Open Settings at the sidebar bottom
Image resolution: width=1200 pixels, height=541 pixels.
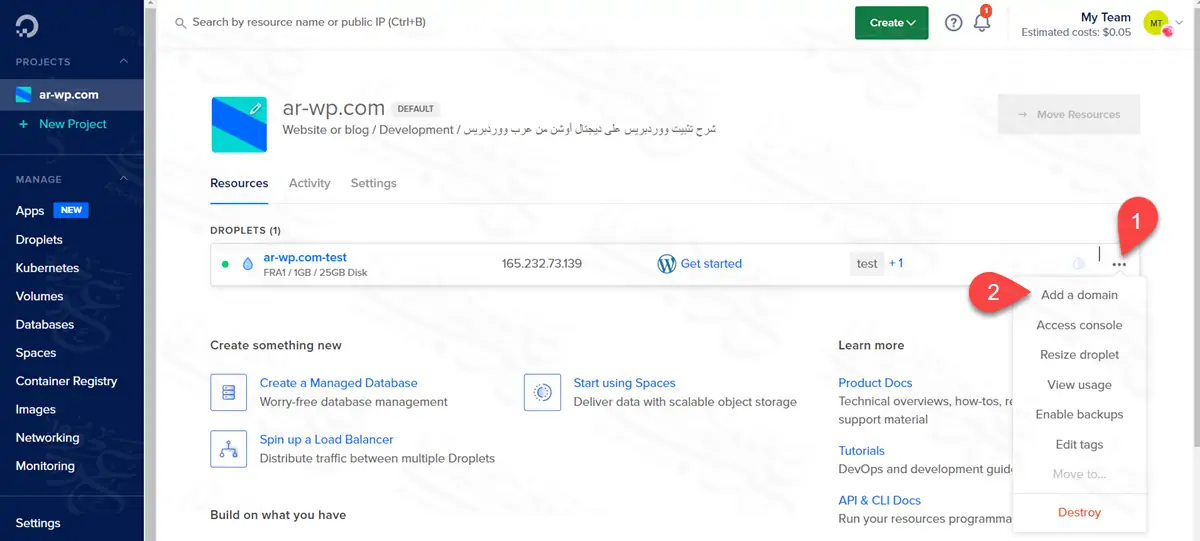click(38, 523)
